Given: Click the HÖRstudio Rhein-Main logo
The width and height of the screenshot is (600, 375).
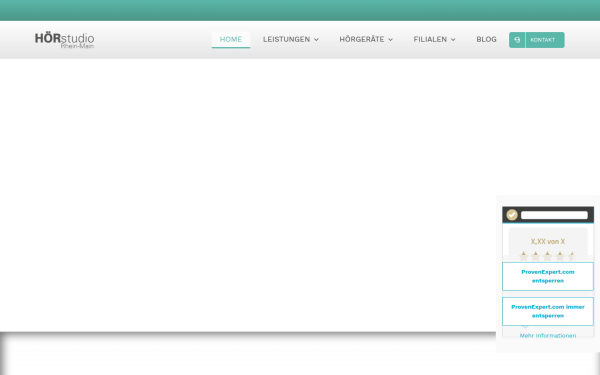Looking at the screenshot, I should pos(64,41).
